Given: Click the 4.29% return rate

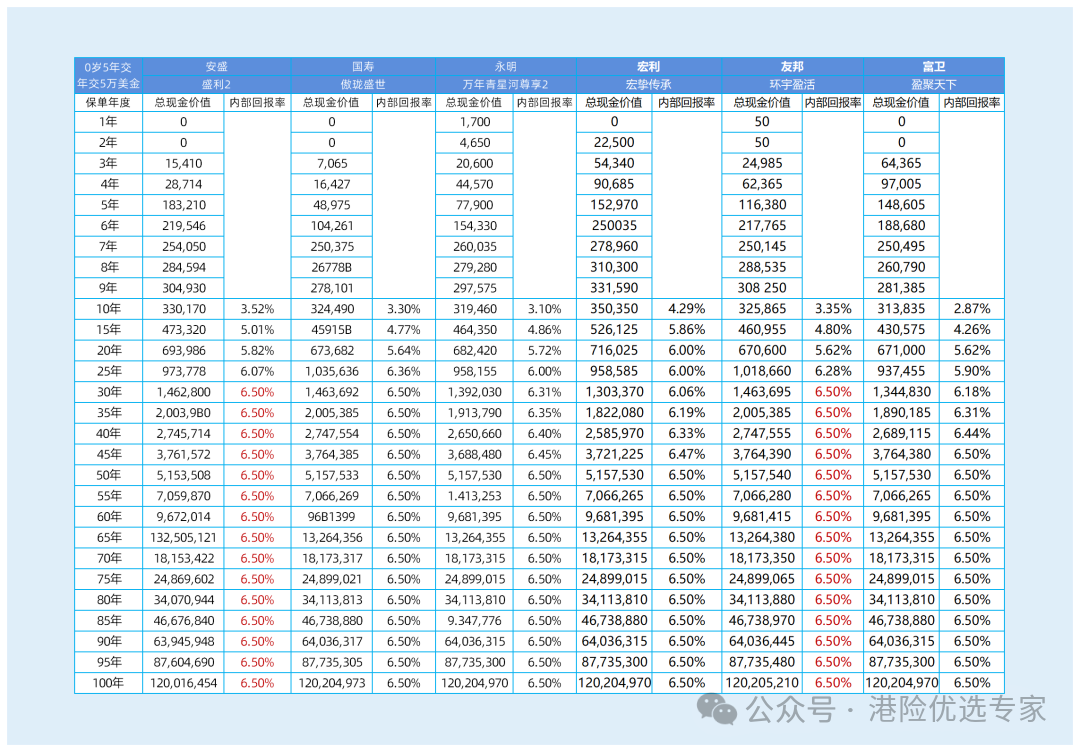Looking at the screenshot, I should click(687, 309).
